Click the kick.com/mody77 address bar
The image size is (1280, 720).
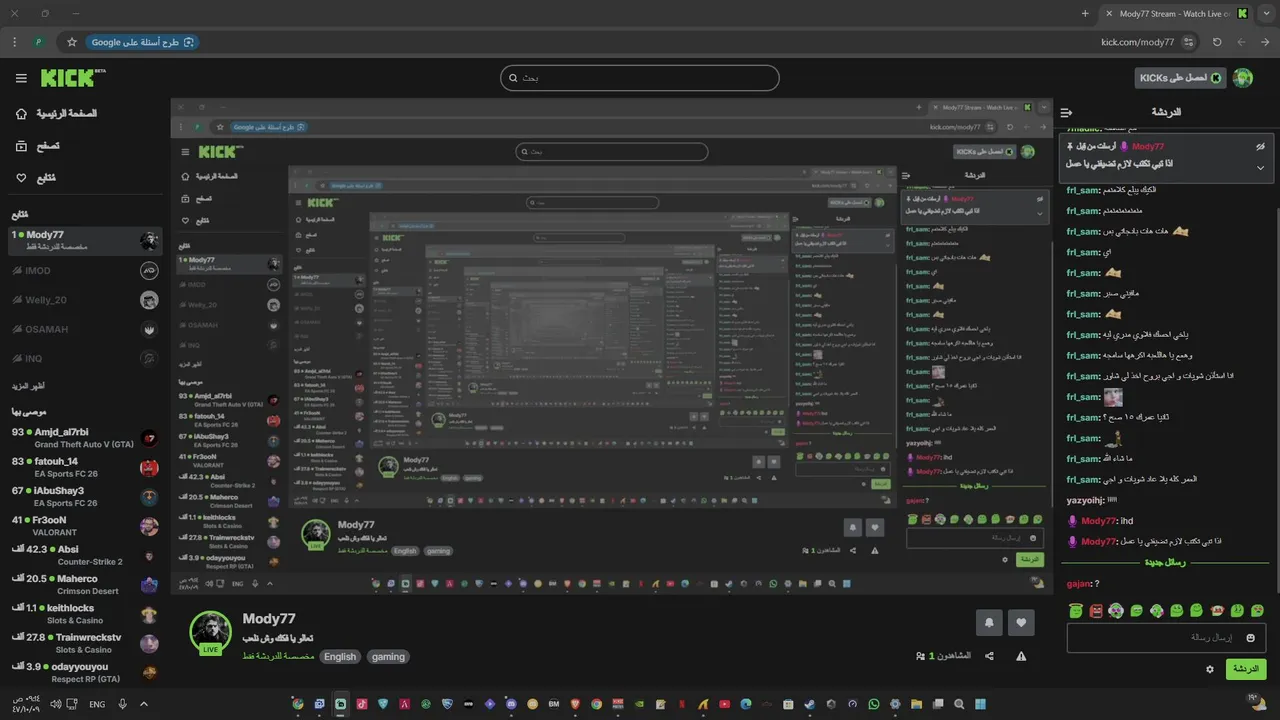click(1137, 42)
